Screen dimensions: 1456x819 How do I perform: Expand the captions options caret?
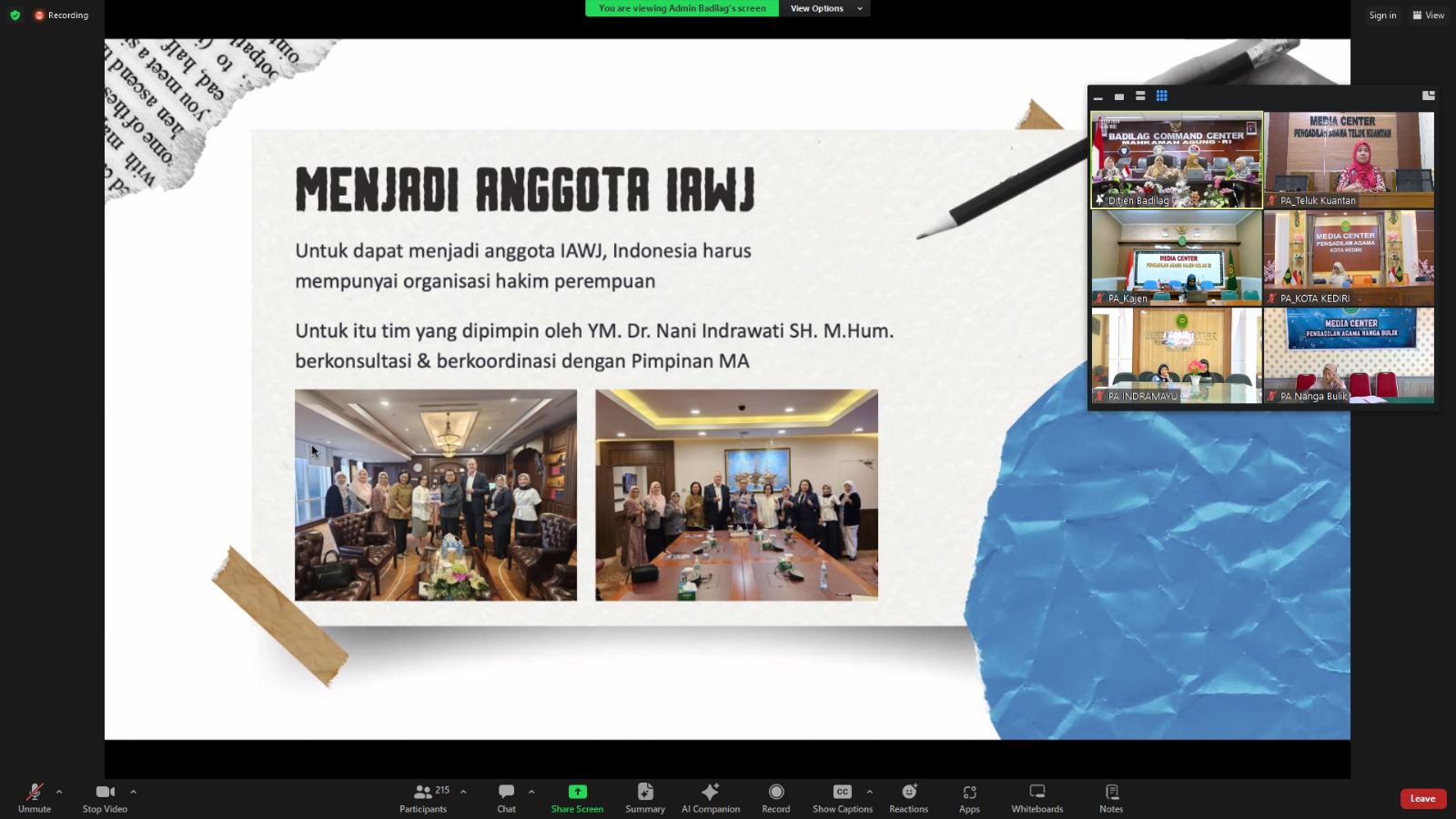coord(869,792)
